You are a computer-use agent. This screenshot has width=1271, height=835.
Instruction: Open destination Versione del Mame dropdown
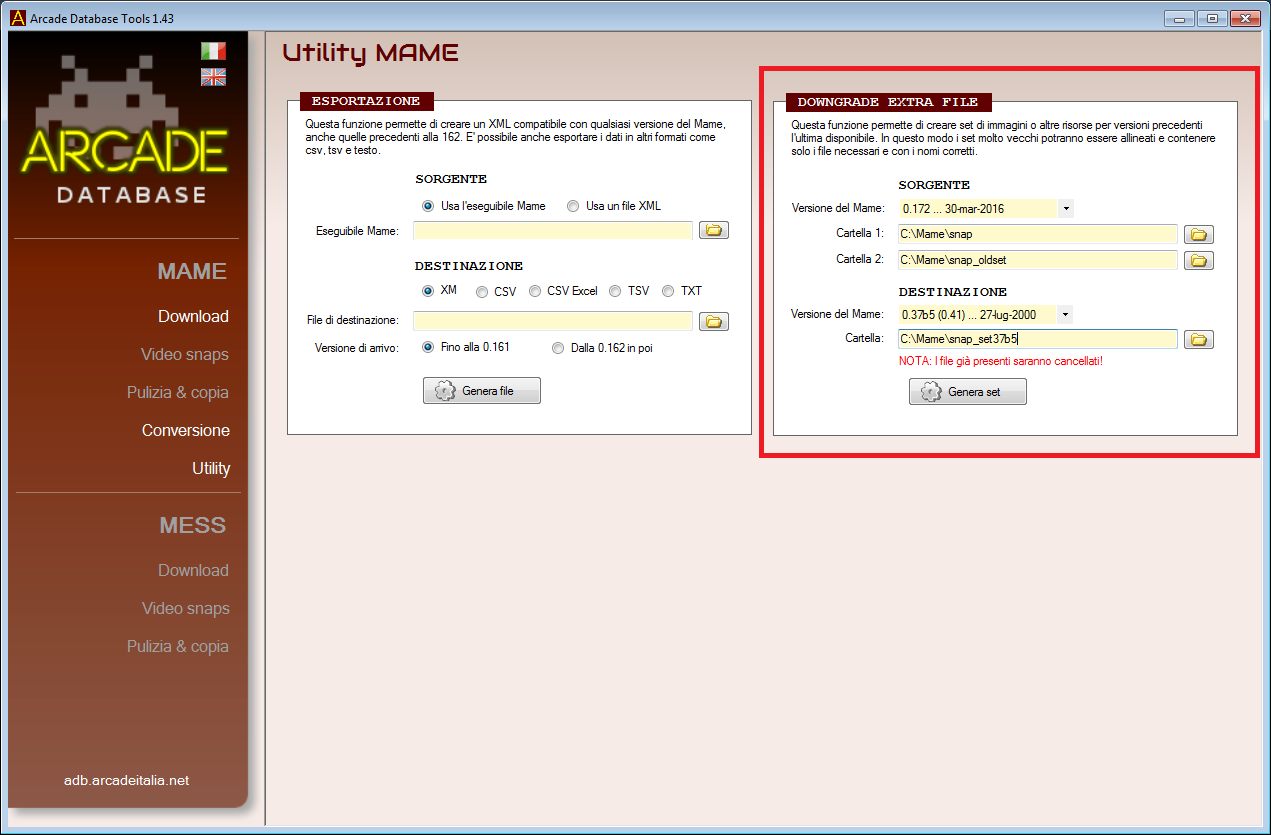(1065, 315)
